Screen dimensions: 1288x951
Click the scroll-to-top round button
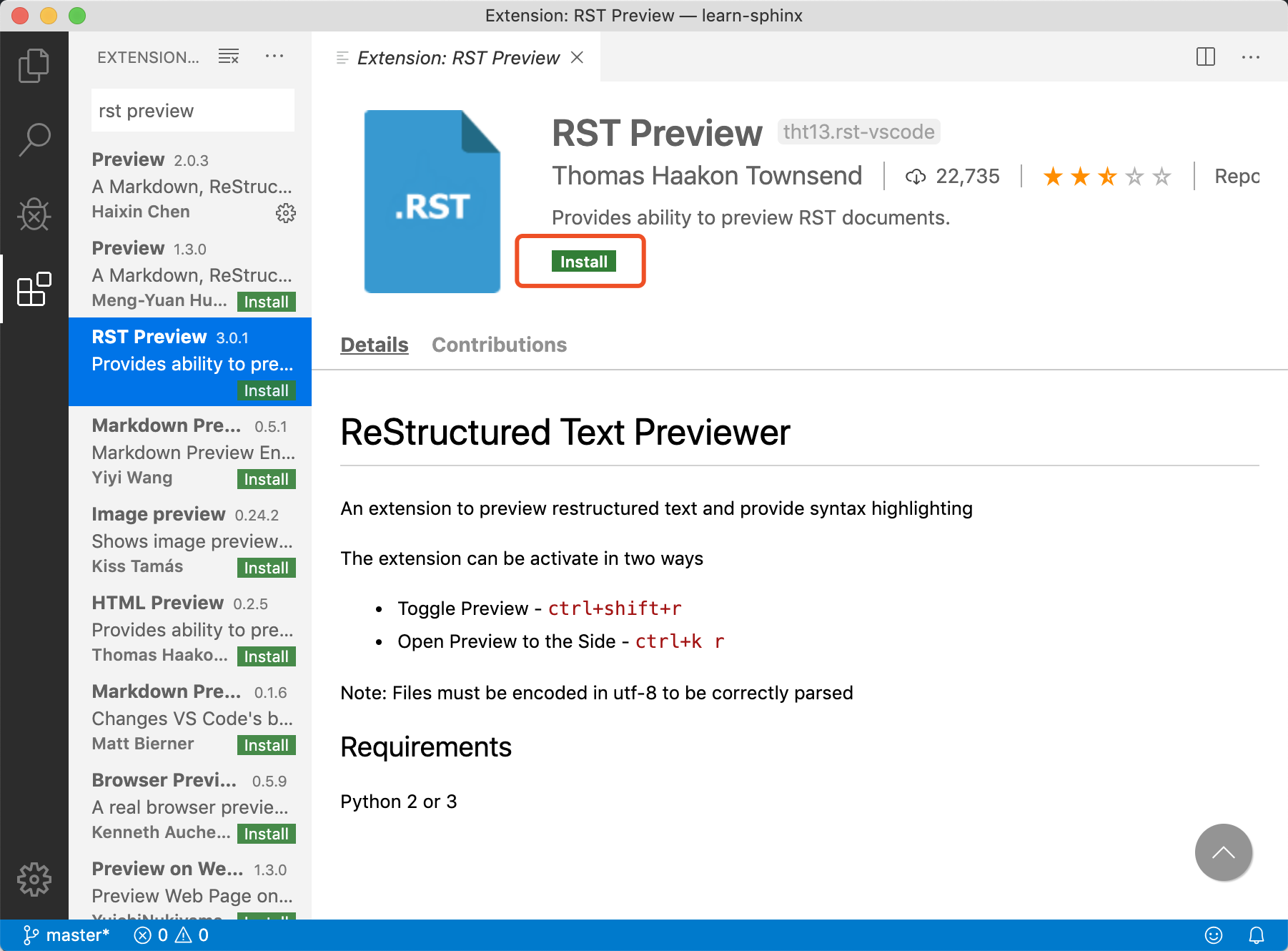pyautogui.click(x=1224, y=852)
